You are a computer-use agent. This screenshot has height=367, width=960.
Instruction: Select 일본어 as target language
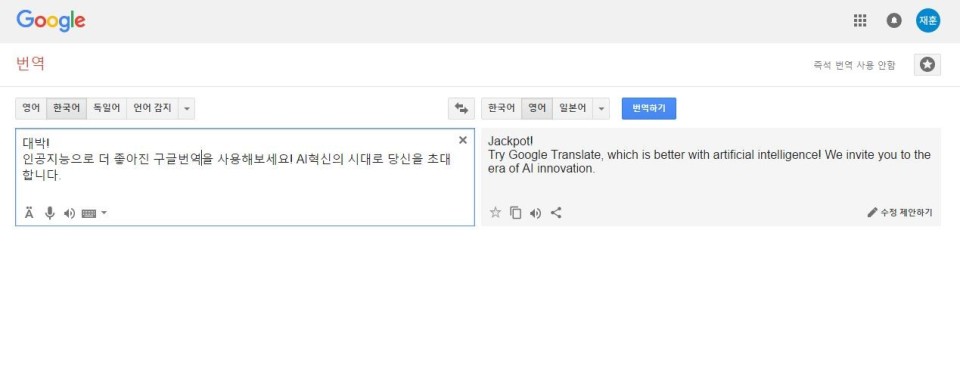tap(573, 108)
